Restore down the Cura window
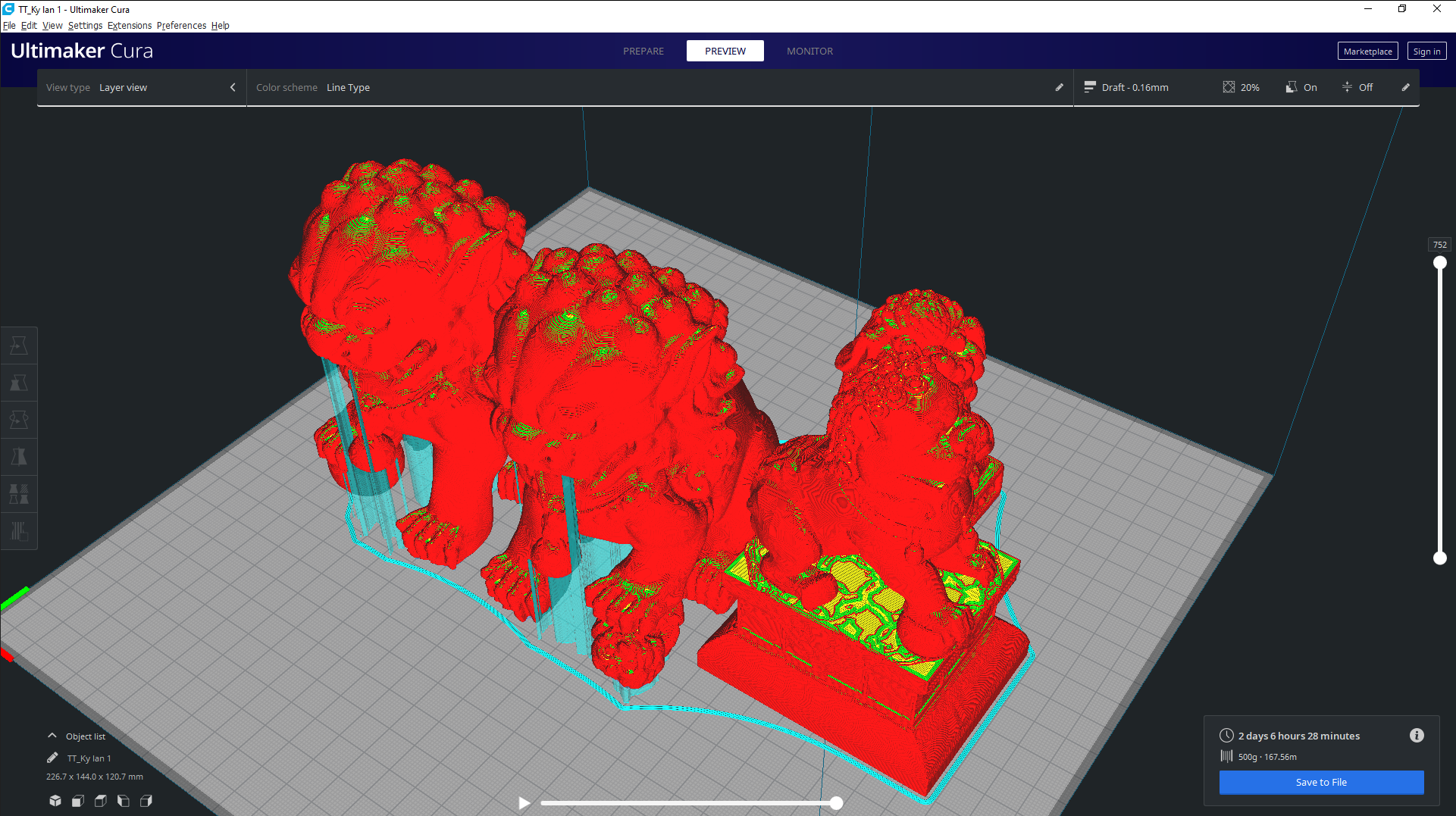This screenshot has height=816, width=1456. 1402,9
